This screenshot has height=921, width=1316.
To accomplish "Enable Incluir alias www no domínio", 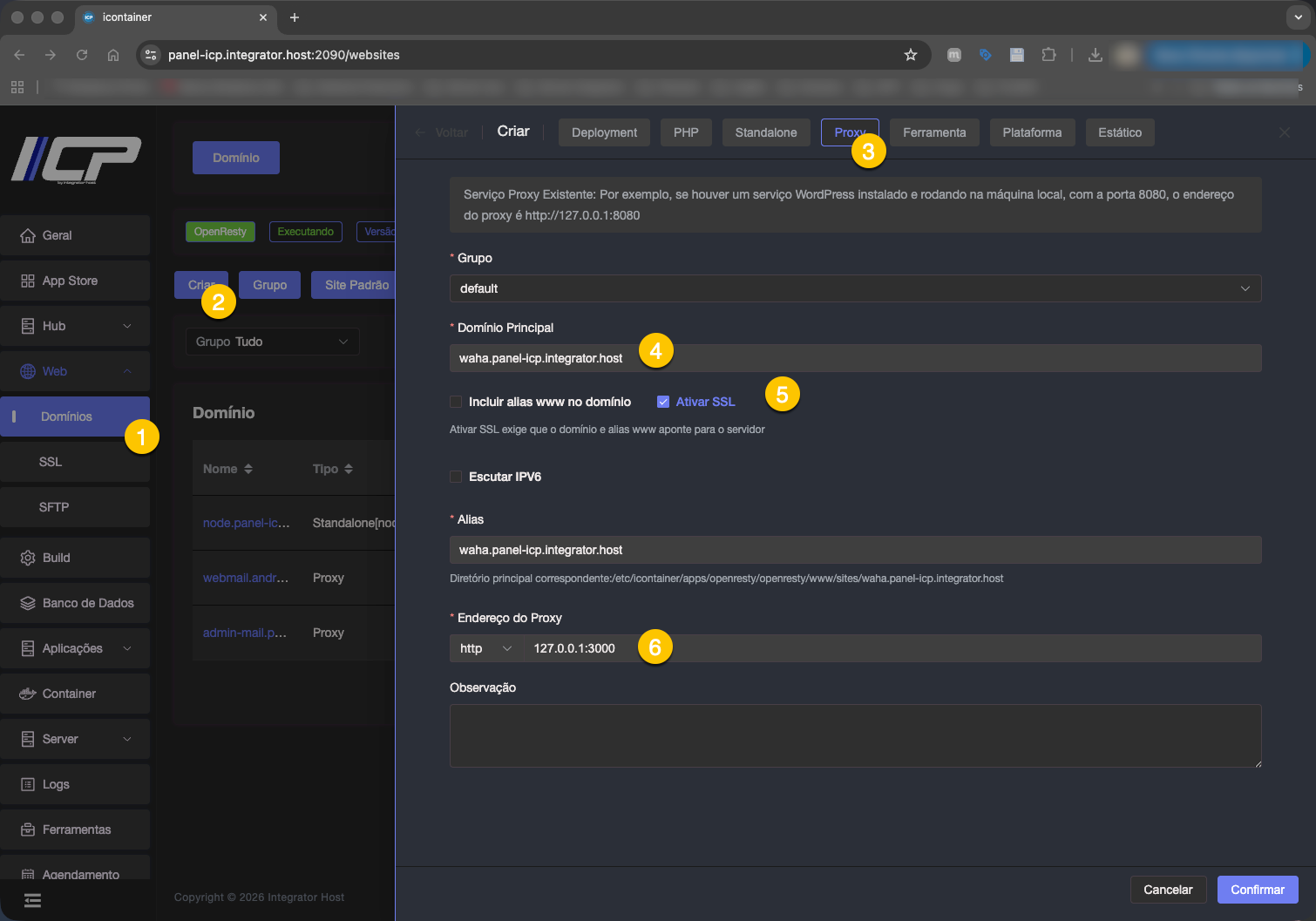I will tap(456, 402).
